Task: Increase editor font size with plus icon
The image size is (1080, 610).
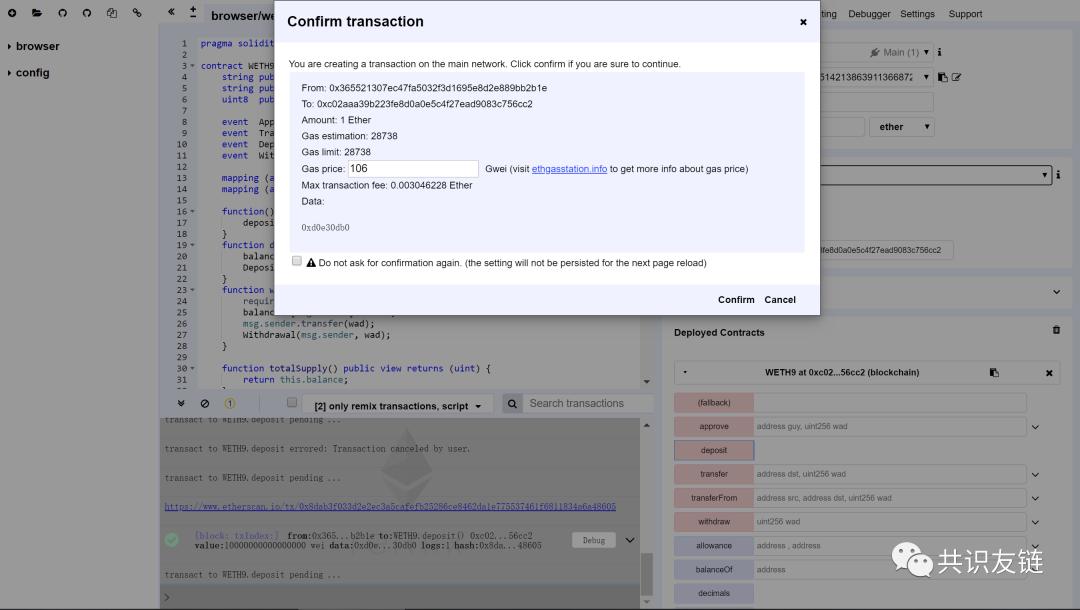Action: [193, 12]
